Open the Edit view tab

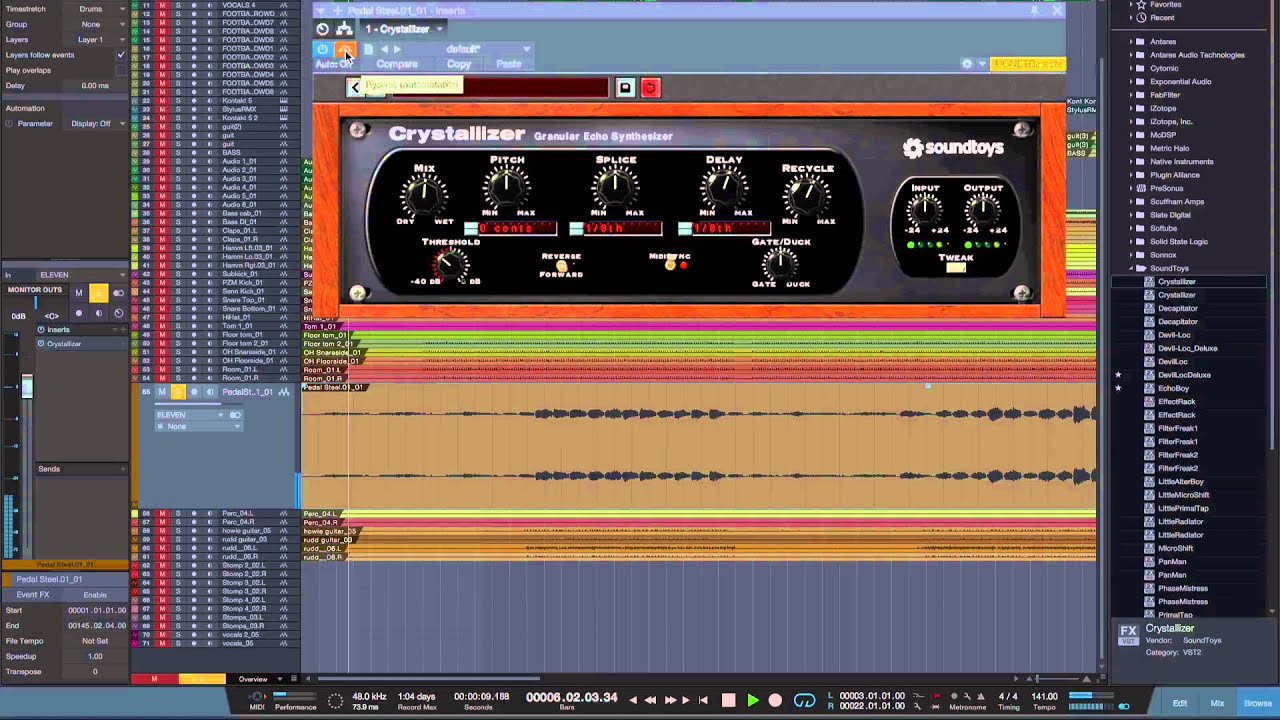[x=1180, y=703]
